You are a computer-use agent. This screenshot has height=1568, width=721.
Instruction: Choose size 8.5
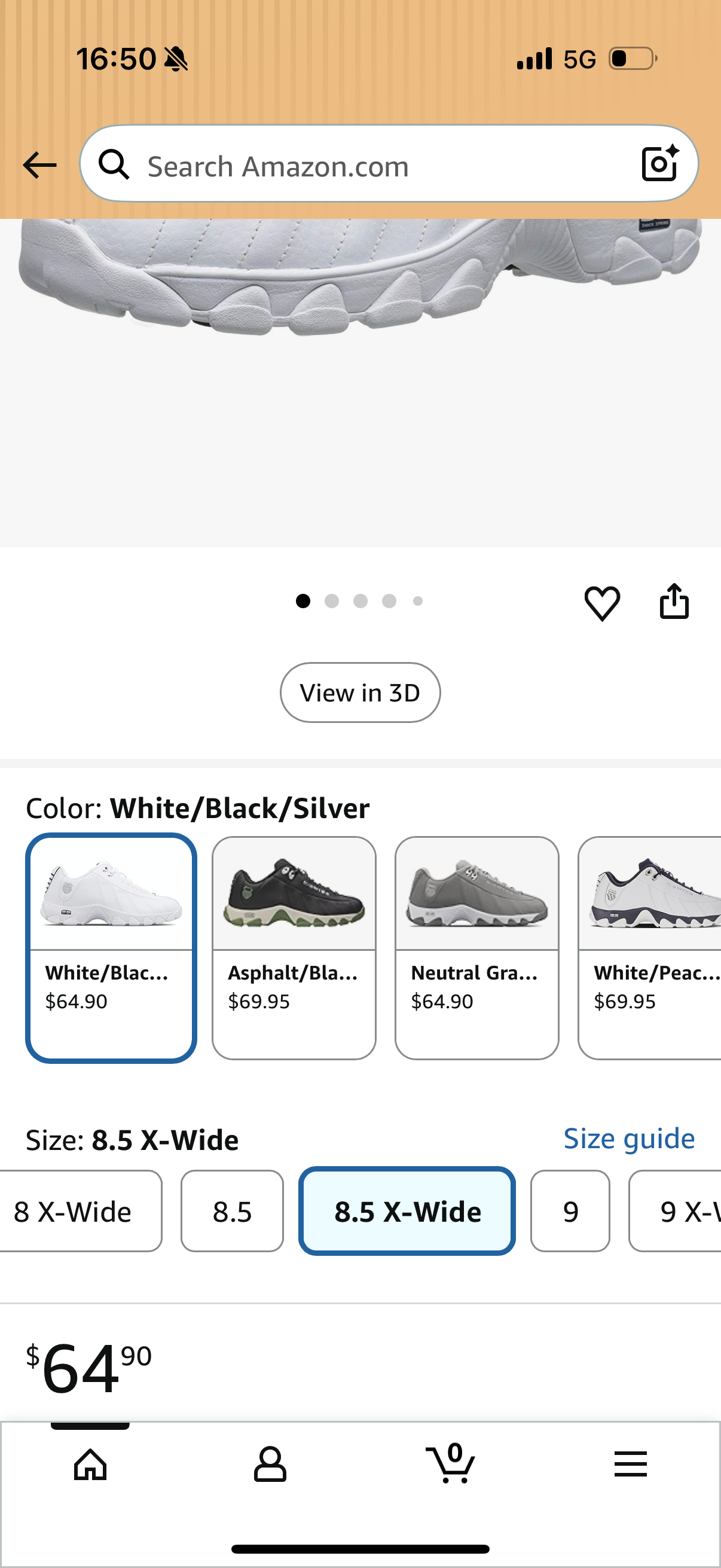point(233,1211)
